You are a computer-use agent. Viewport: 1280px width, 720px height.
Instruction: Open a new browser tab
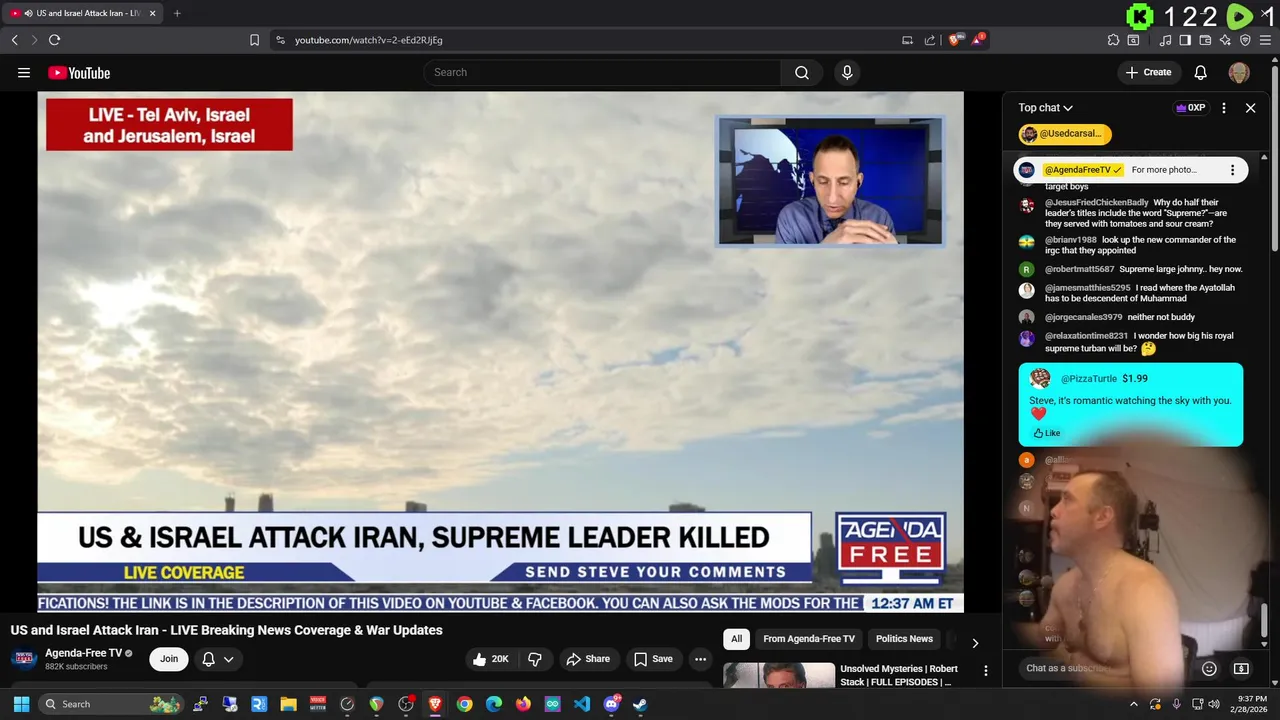coord(177,13)
